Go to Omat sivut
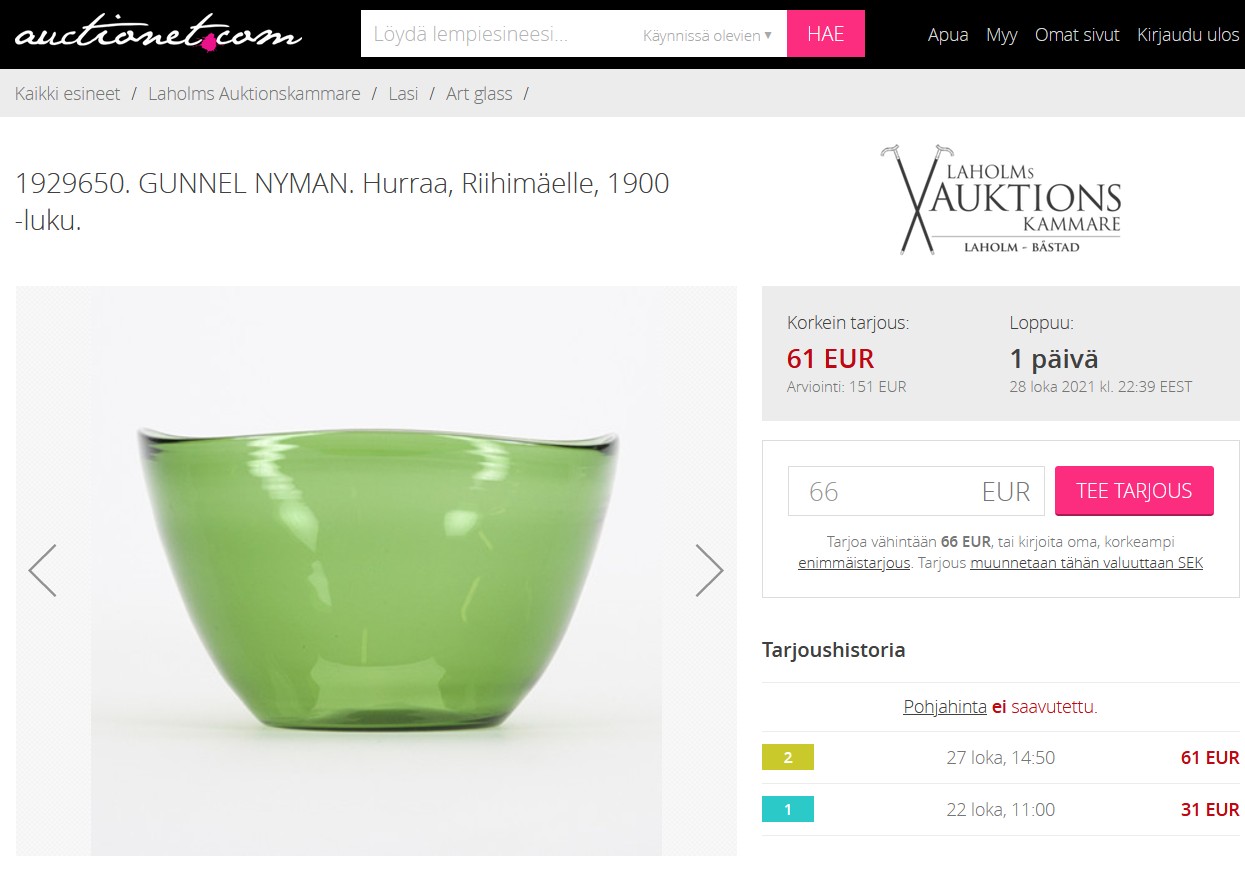Screen dimensions: 1245x870 tap(1077, 35)
